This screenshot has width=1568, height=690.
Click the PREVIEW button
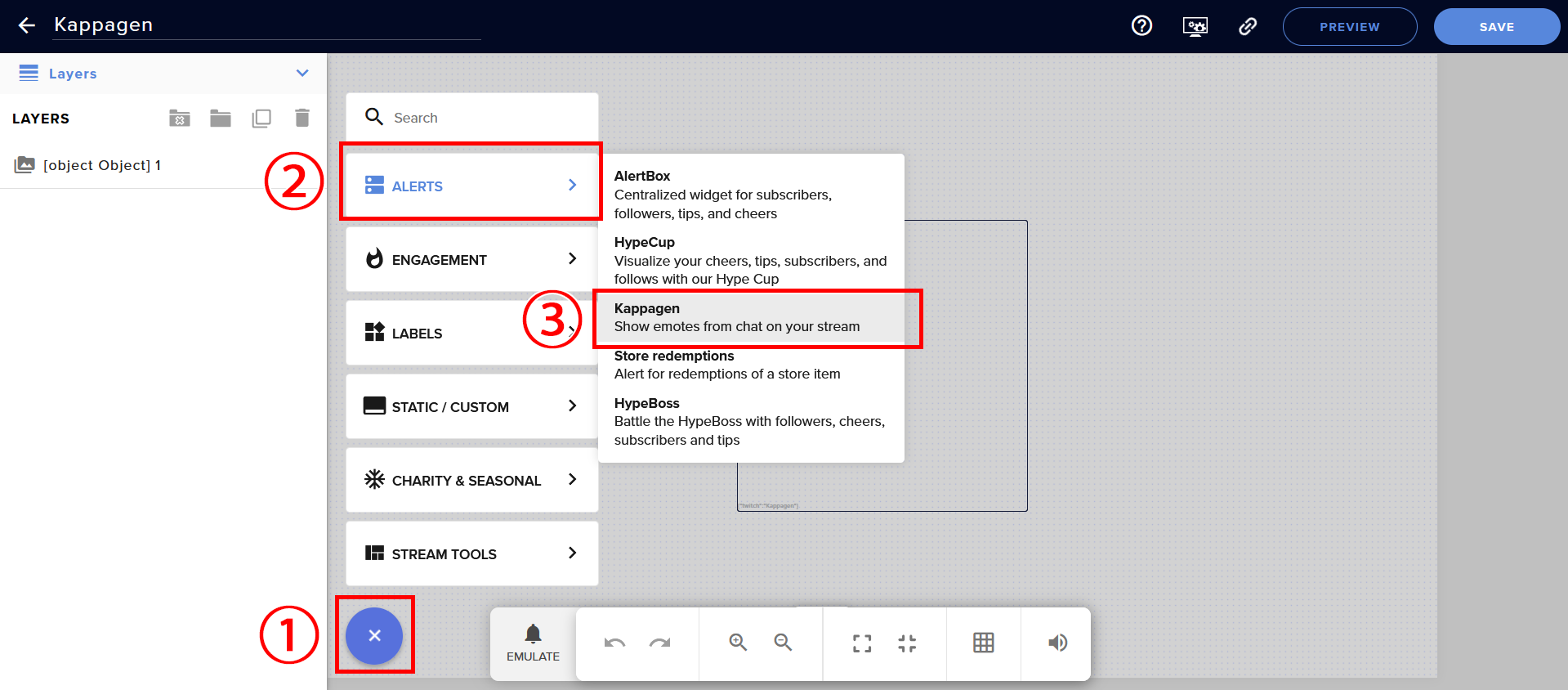click(1350, 27)
